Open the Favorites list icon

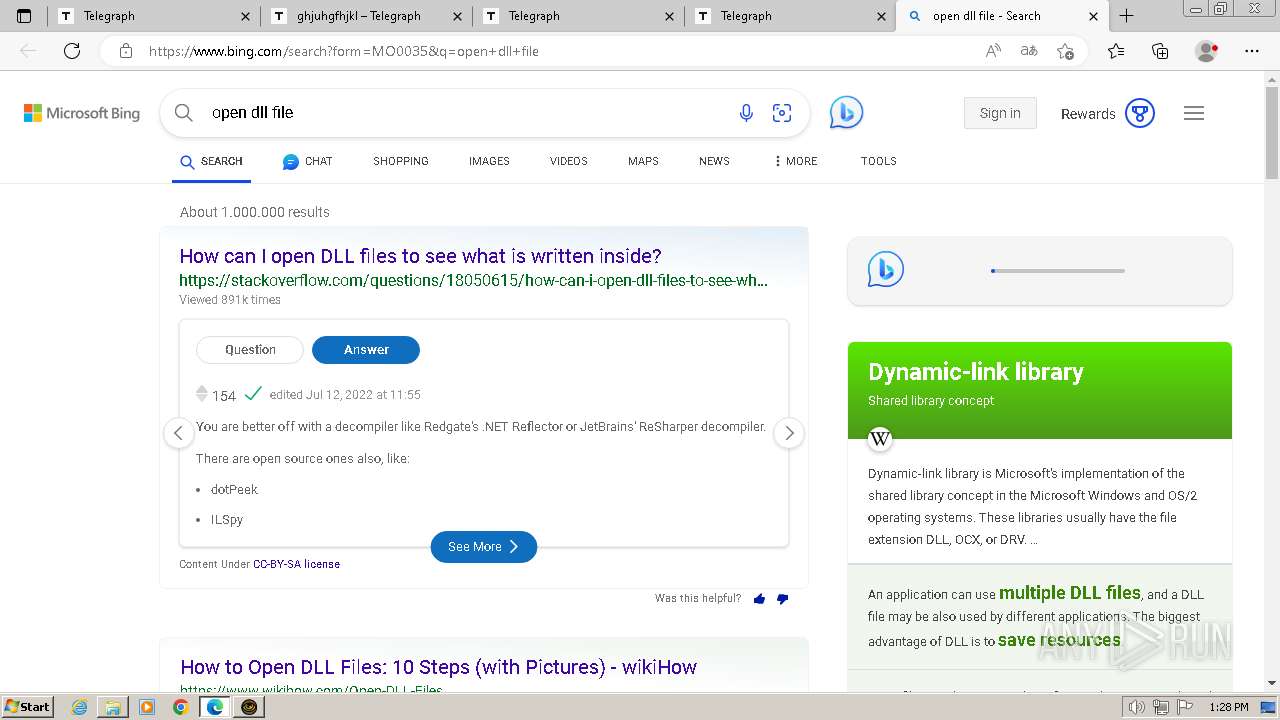click(x=1116, y=51)
